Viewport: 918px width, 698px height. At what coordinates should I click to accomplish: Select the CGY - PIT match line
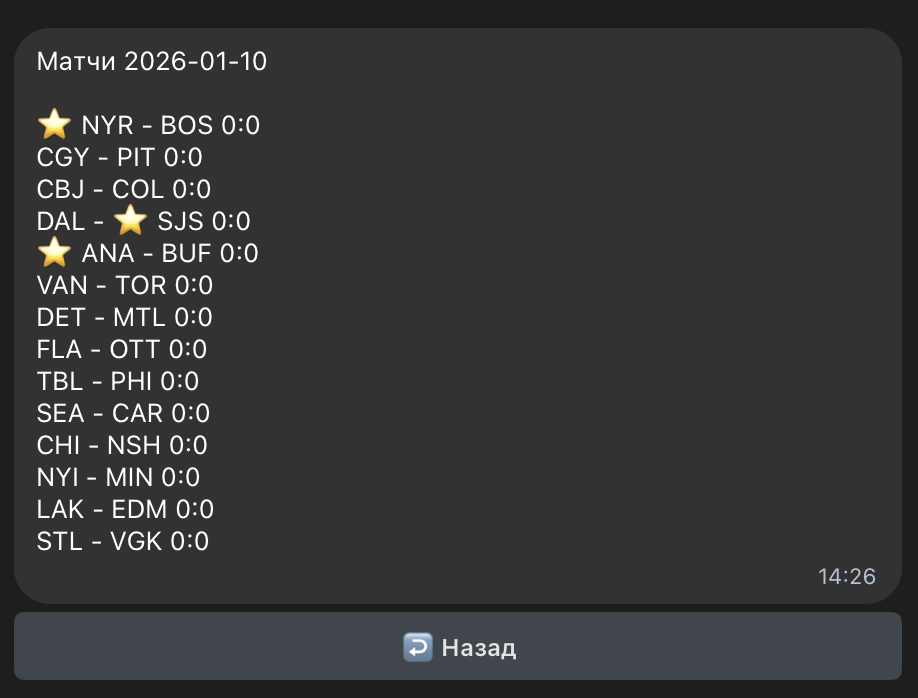(x=120, y=157)
